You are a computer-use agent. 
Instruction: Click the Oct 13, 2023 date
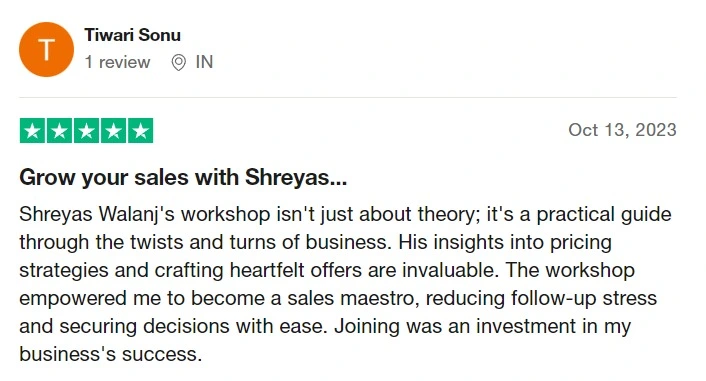point(622,130)
